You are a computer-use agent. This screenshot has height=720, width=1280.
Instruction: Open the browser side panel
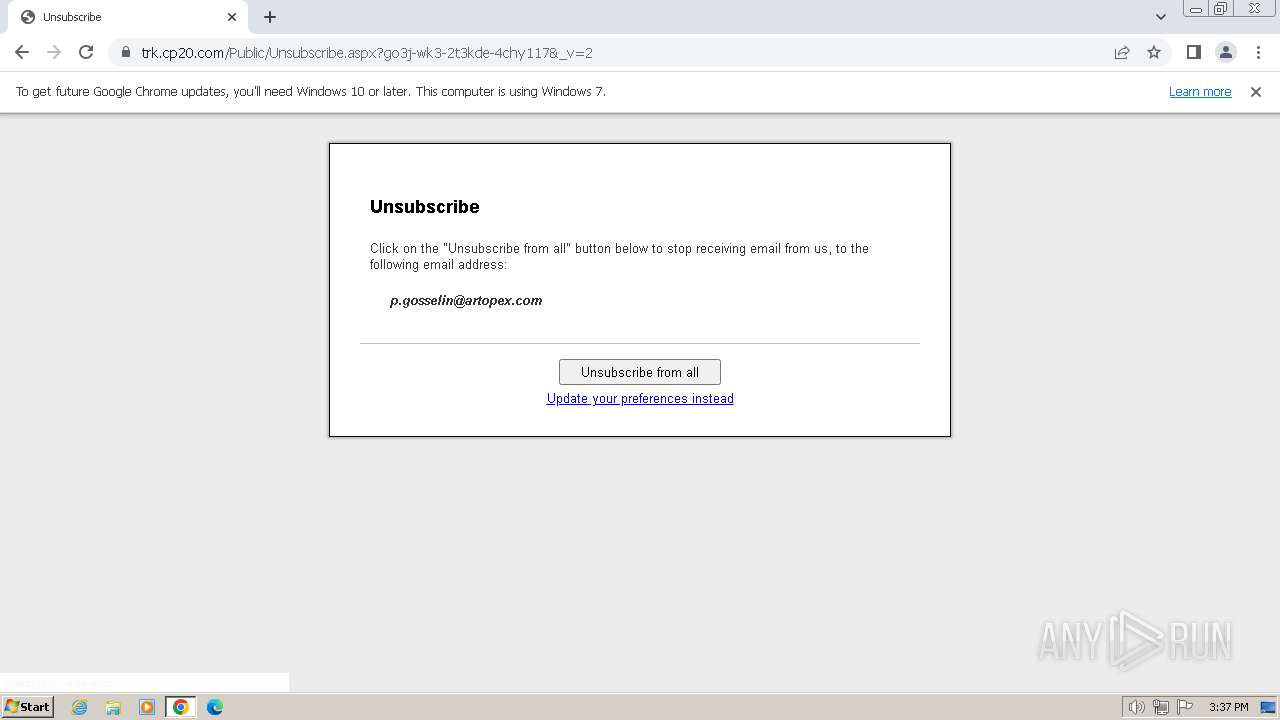[1193, 52]
